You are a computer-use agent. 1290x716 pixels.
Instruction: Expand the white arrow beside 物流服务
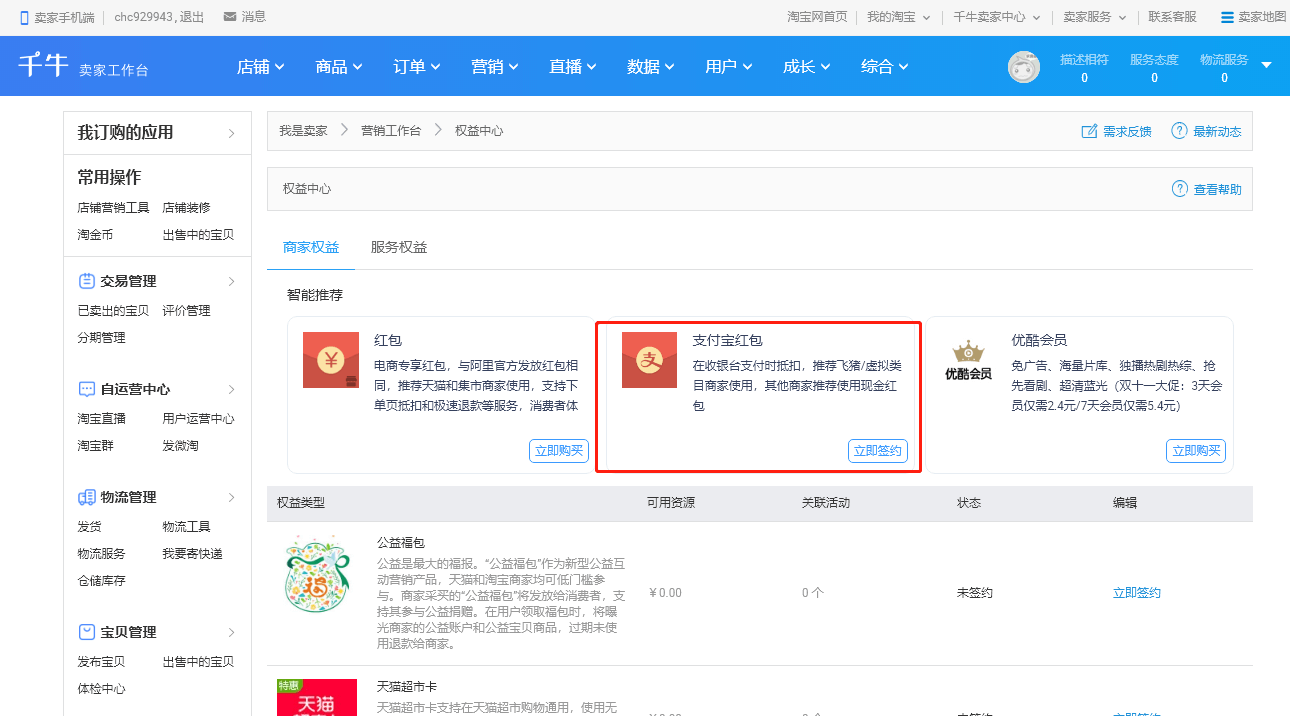click(x=1266, y=65)
